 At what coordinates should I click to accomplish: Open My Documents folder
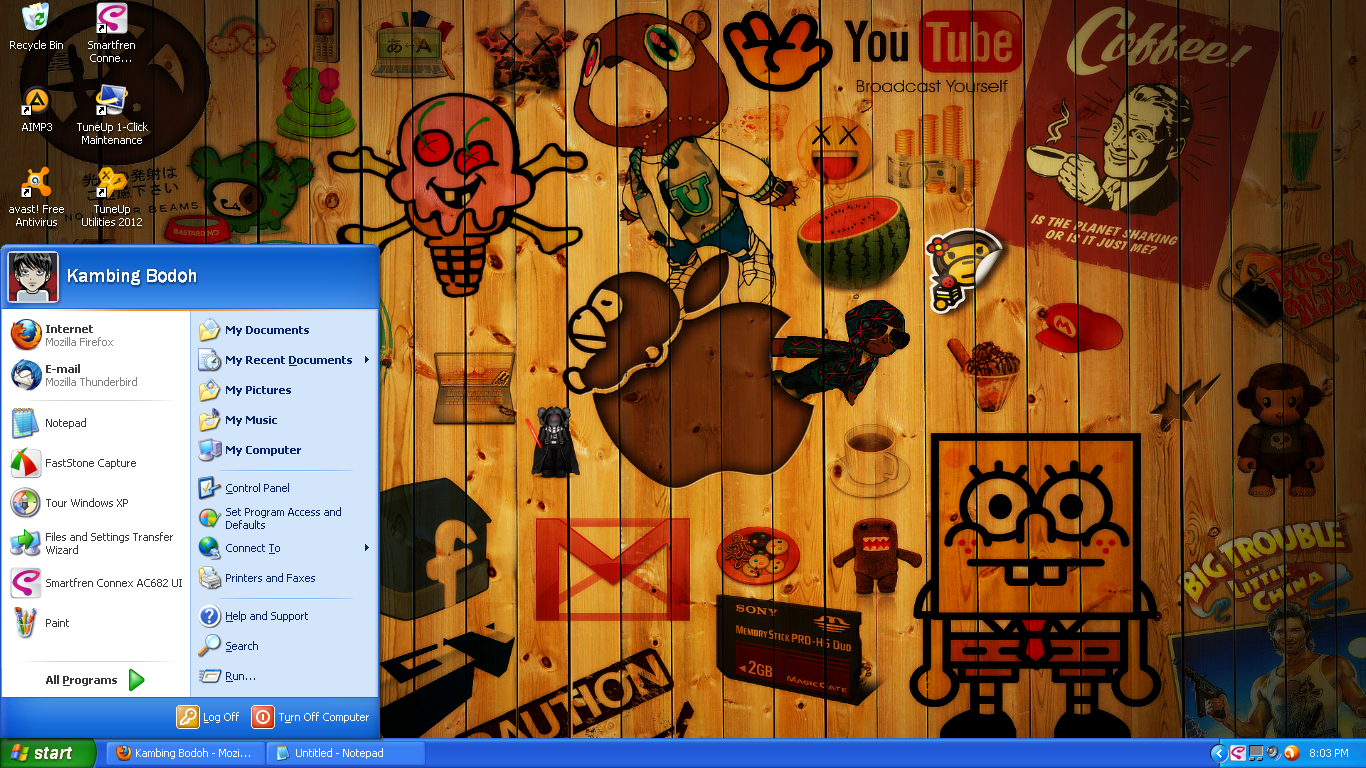coord(284,330)
